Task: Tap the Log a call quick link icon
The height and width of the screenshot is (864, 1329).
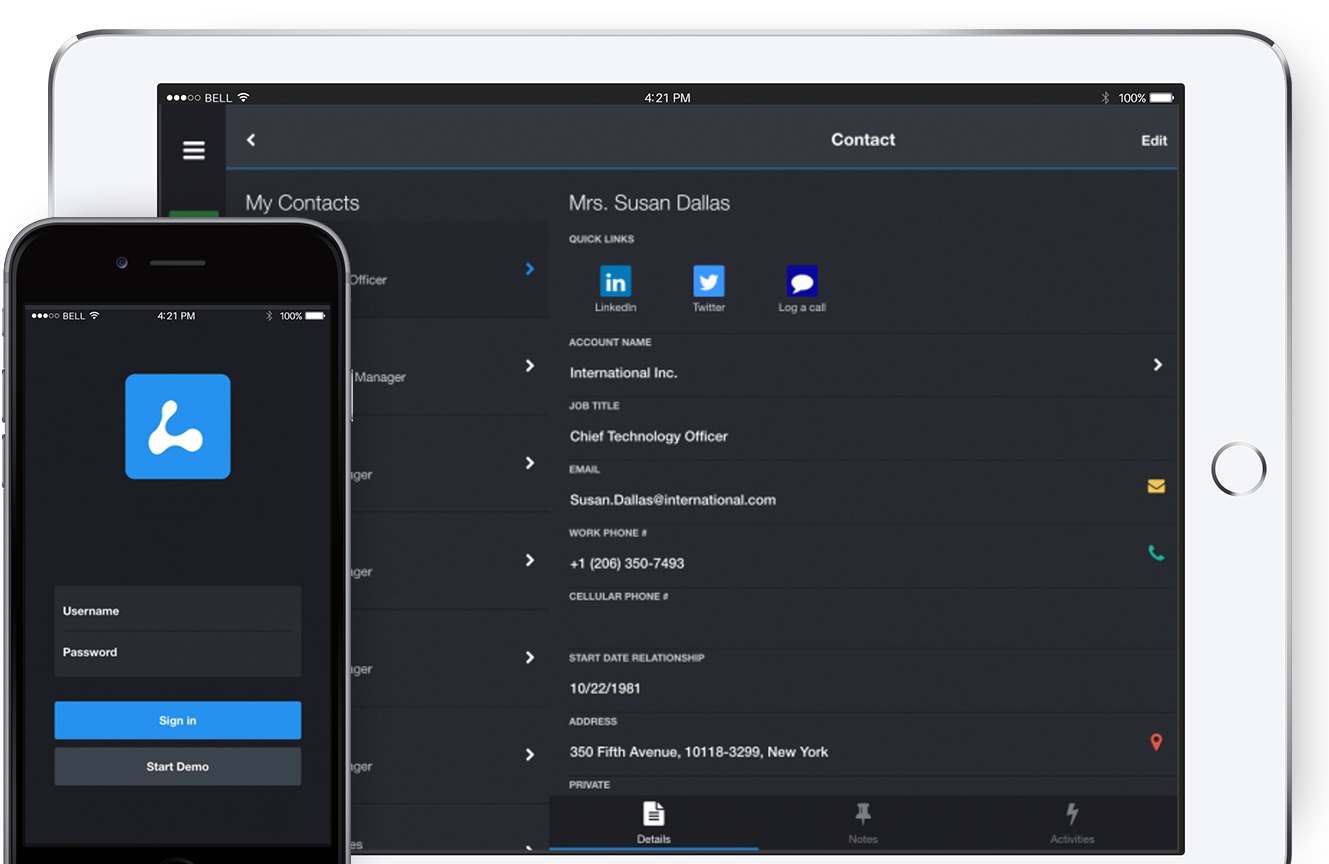Action: [x=801, y=283]
